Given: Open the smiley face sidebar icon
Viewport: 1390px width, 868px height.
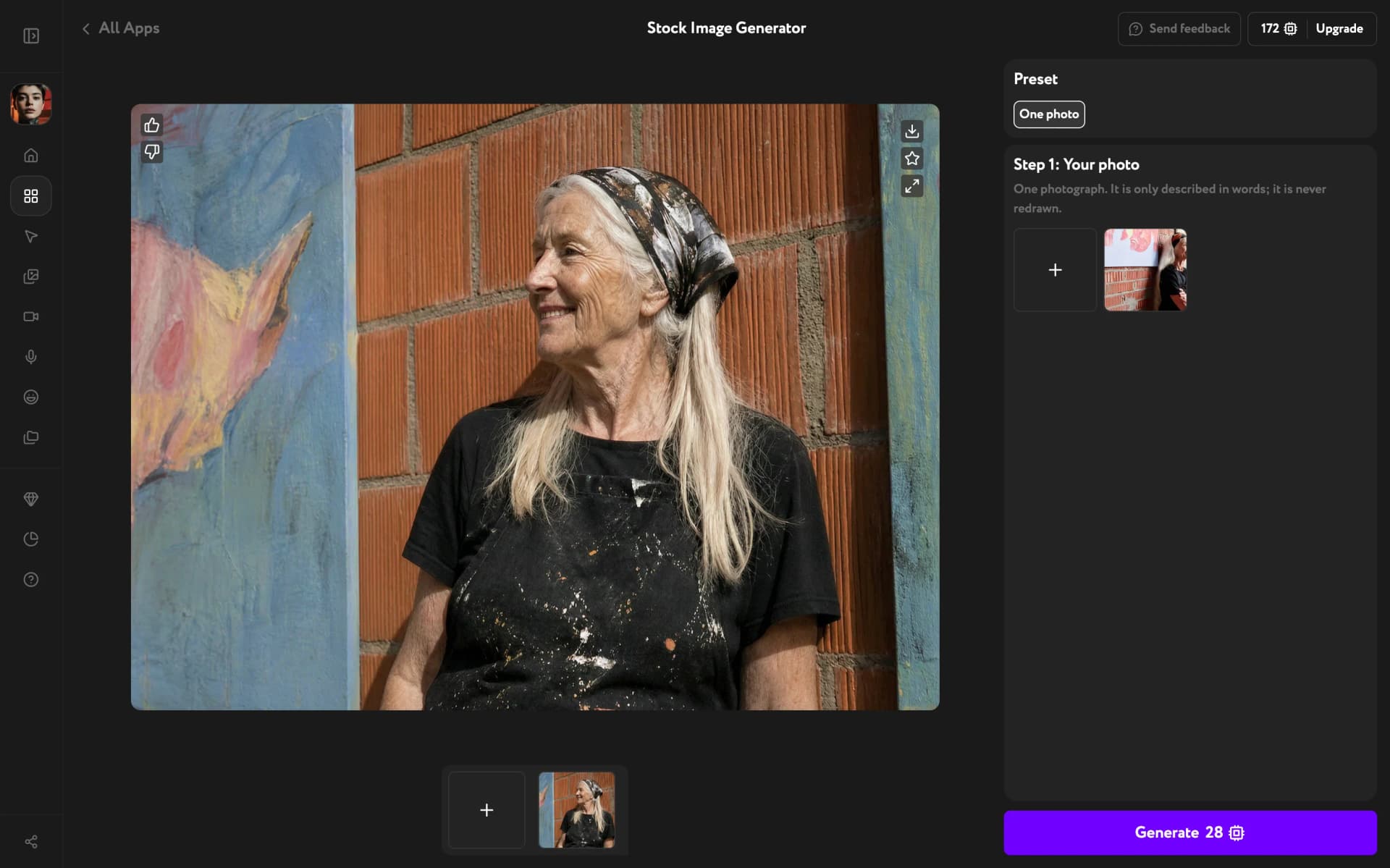Looking at the screenshot, I should point(31,397).
